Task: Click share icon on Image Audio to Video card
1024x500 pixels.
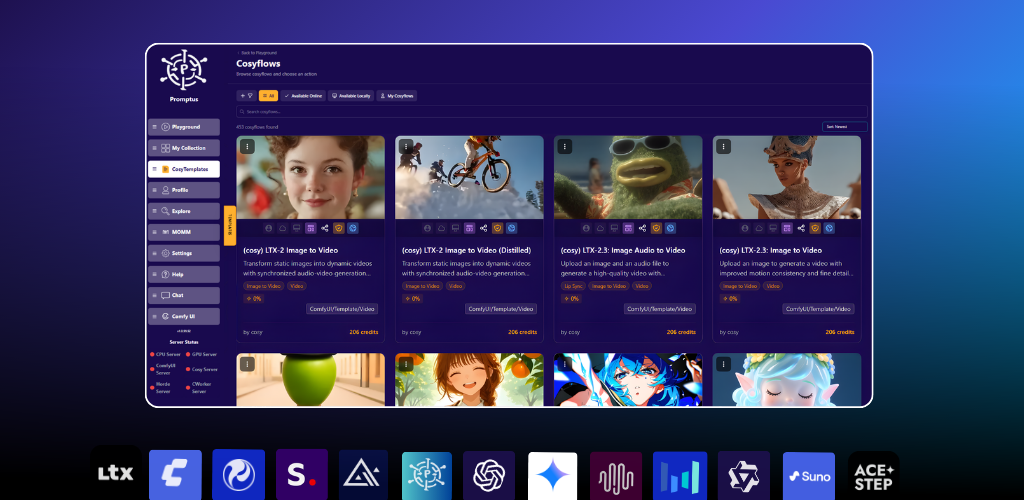Action: (x=642, y=228)
